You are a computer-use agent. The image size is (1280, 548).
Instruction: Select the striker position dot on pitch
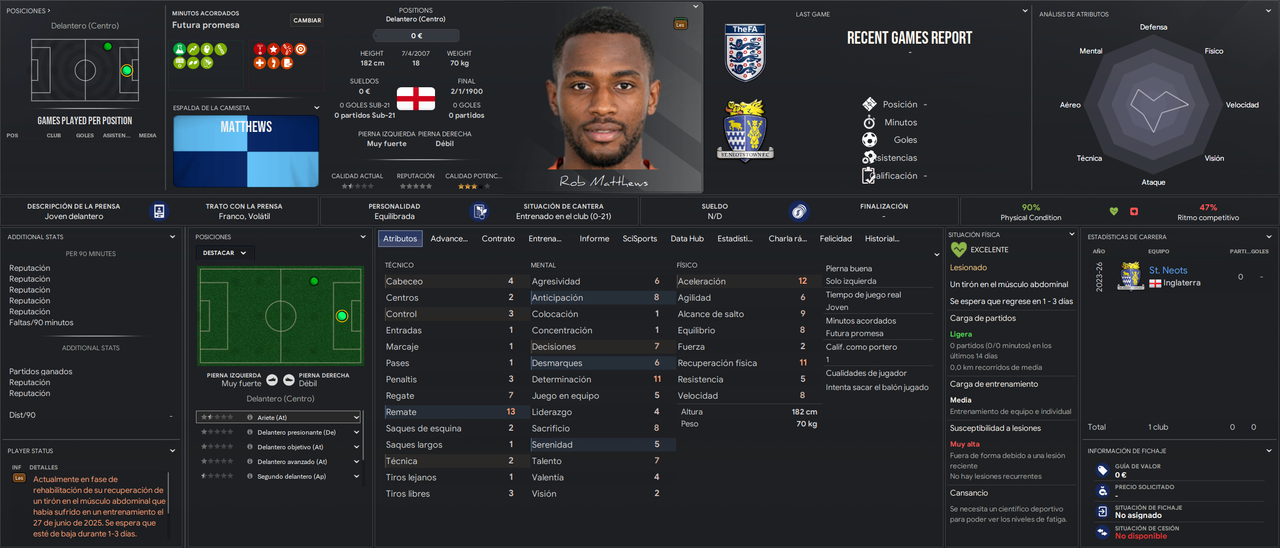tap(342, 316)
